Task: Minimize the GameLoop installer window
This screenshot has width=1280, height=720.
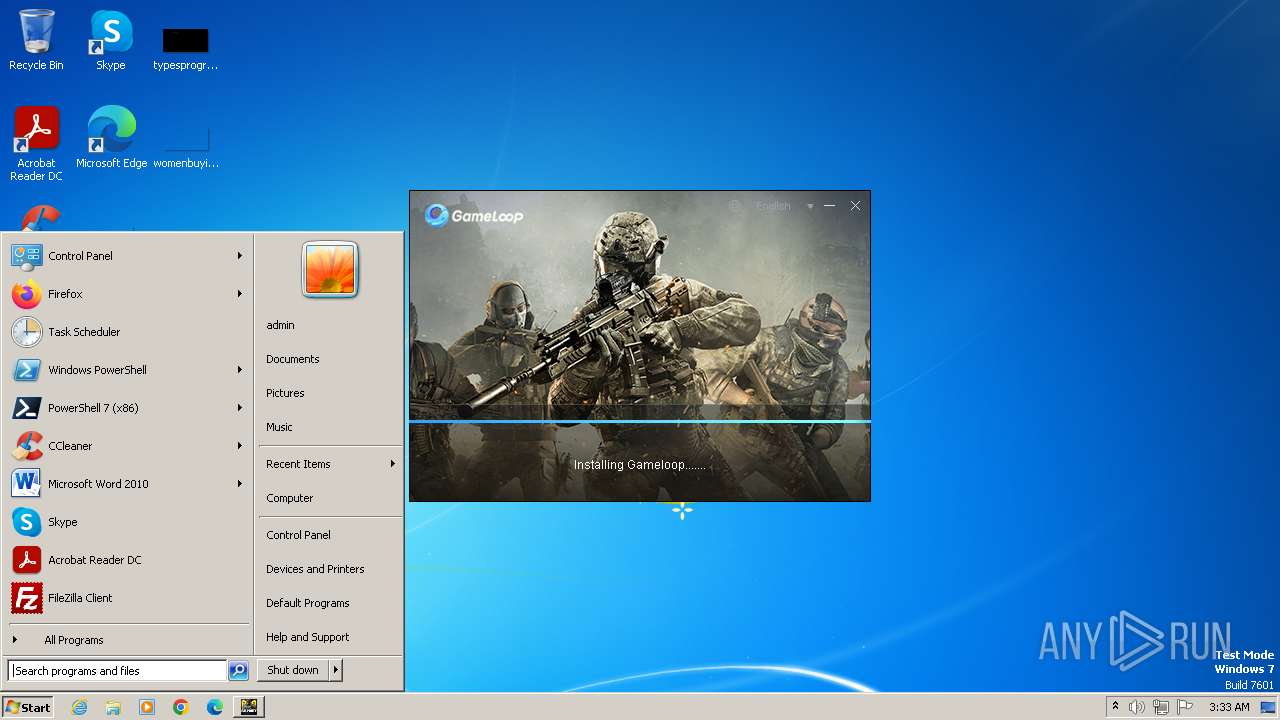Action: [829, 206]
